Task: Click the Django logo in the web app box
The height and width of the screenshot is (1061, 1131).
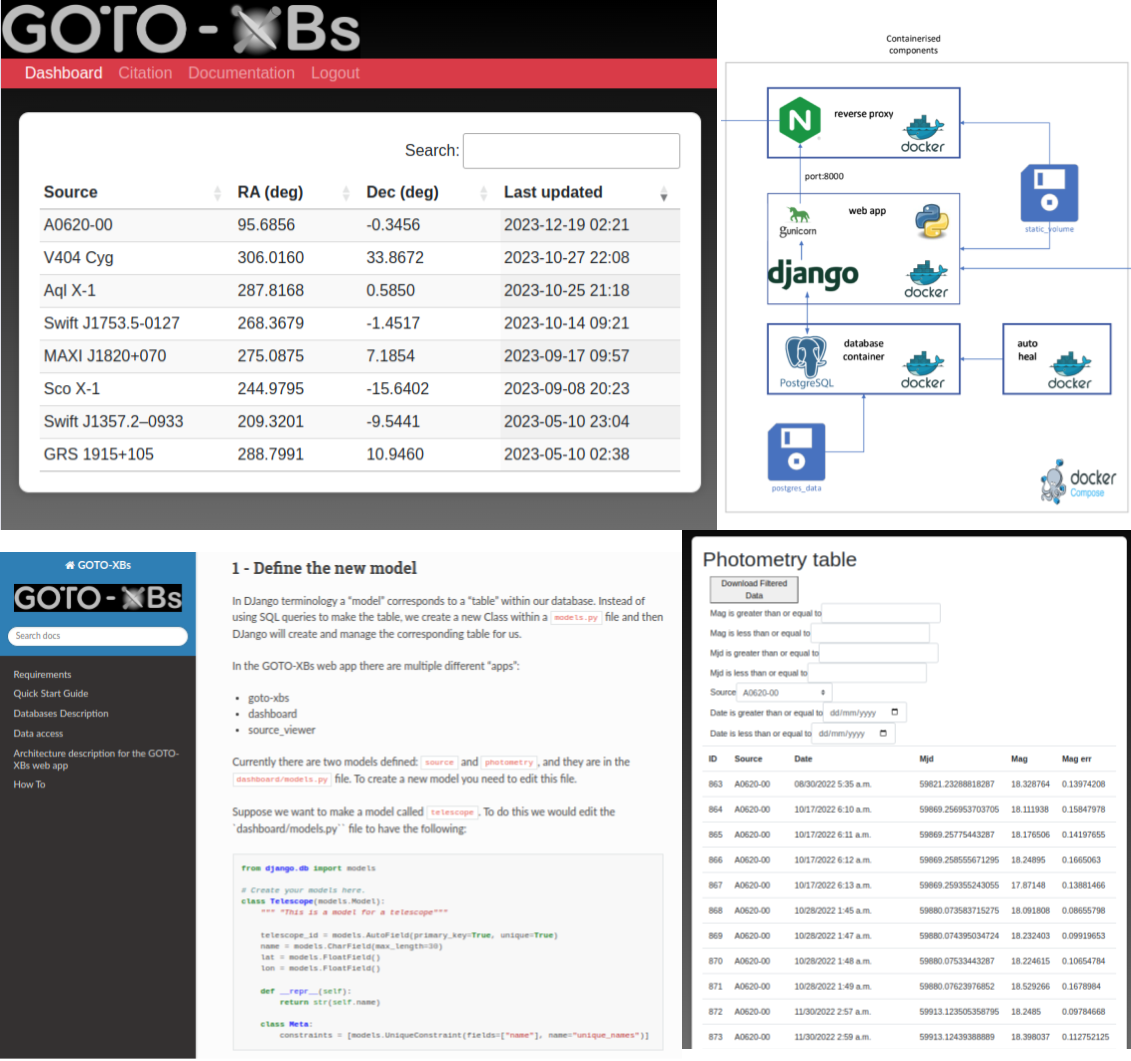Action: coord(812,275)
